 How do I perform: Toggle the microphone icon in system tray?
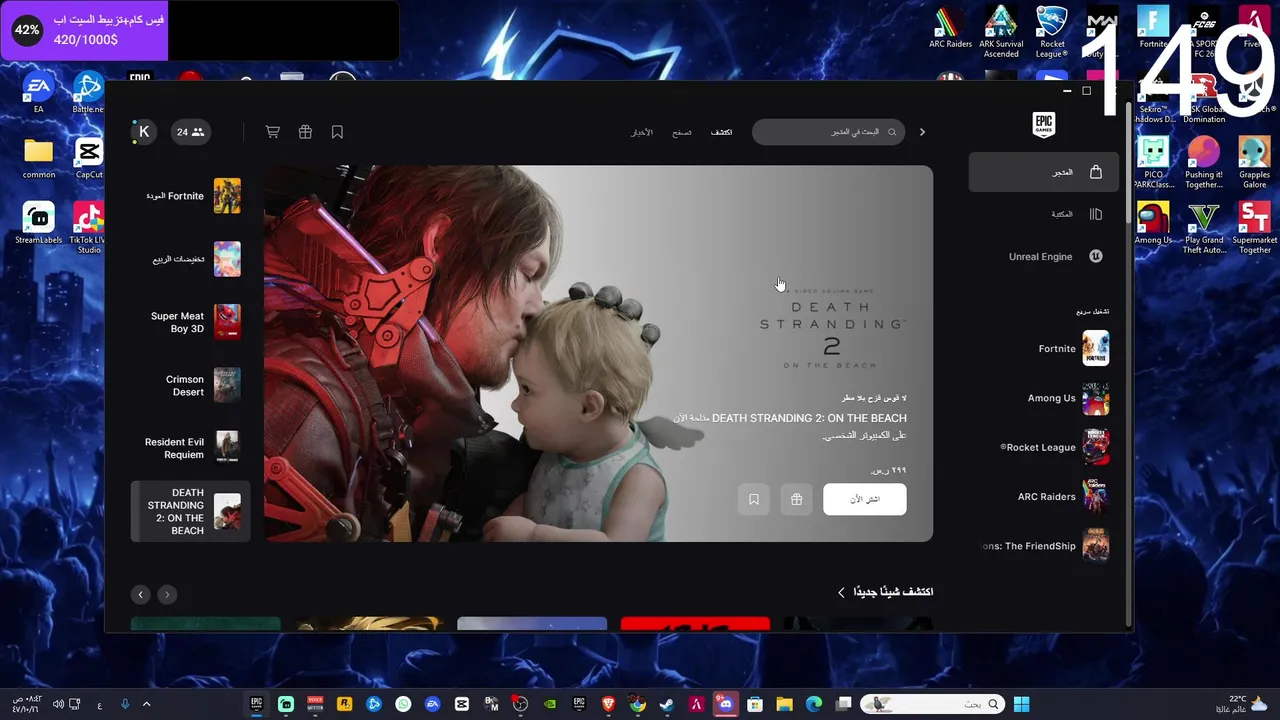pos(125,704)
